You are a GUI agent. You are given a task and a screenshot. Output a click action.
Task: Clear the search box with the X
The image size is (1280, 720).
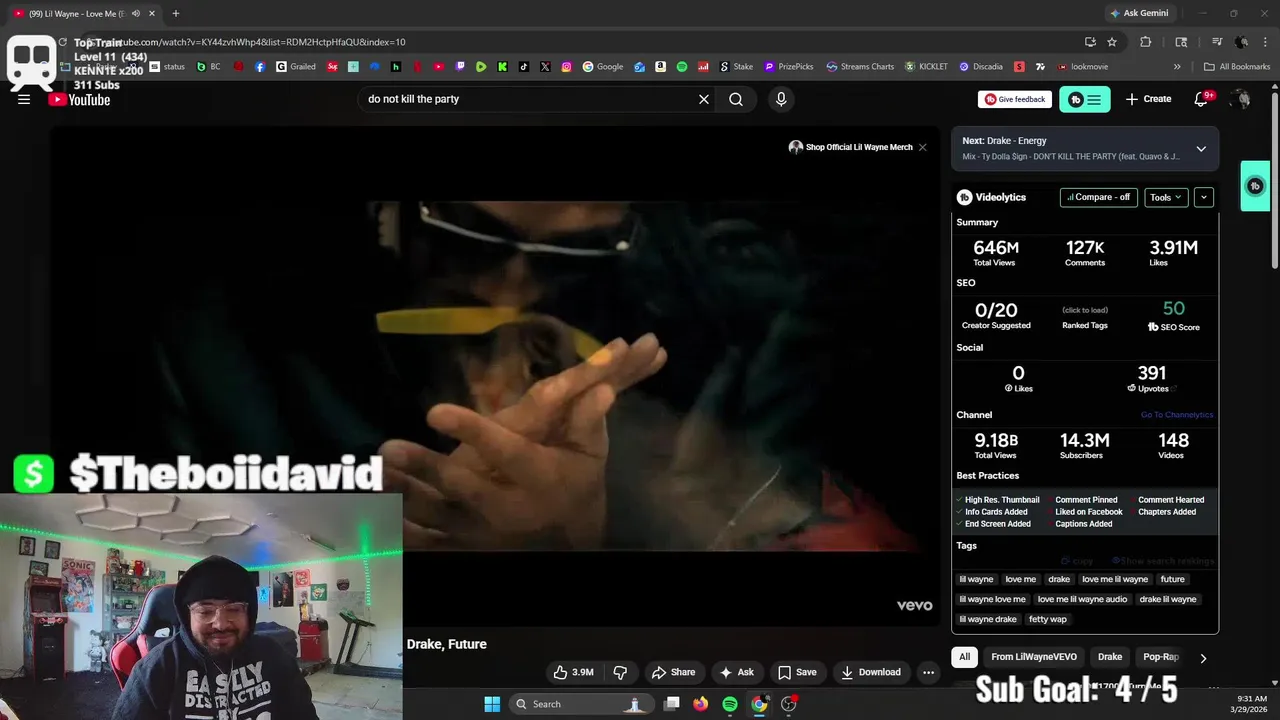click(704, 99)
